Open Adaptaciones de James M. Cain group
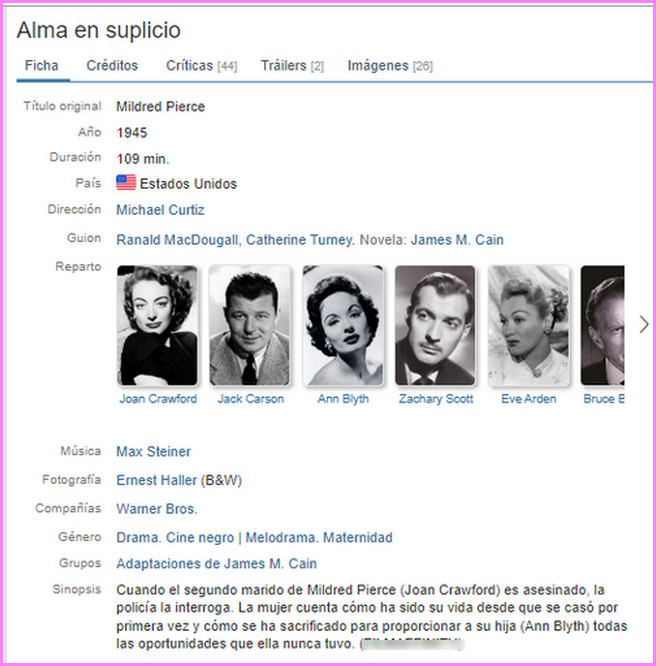 tap(217, 564)
